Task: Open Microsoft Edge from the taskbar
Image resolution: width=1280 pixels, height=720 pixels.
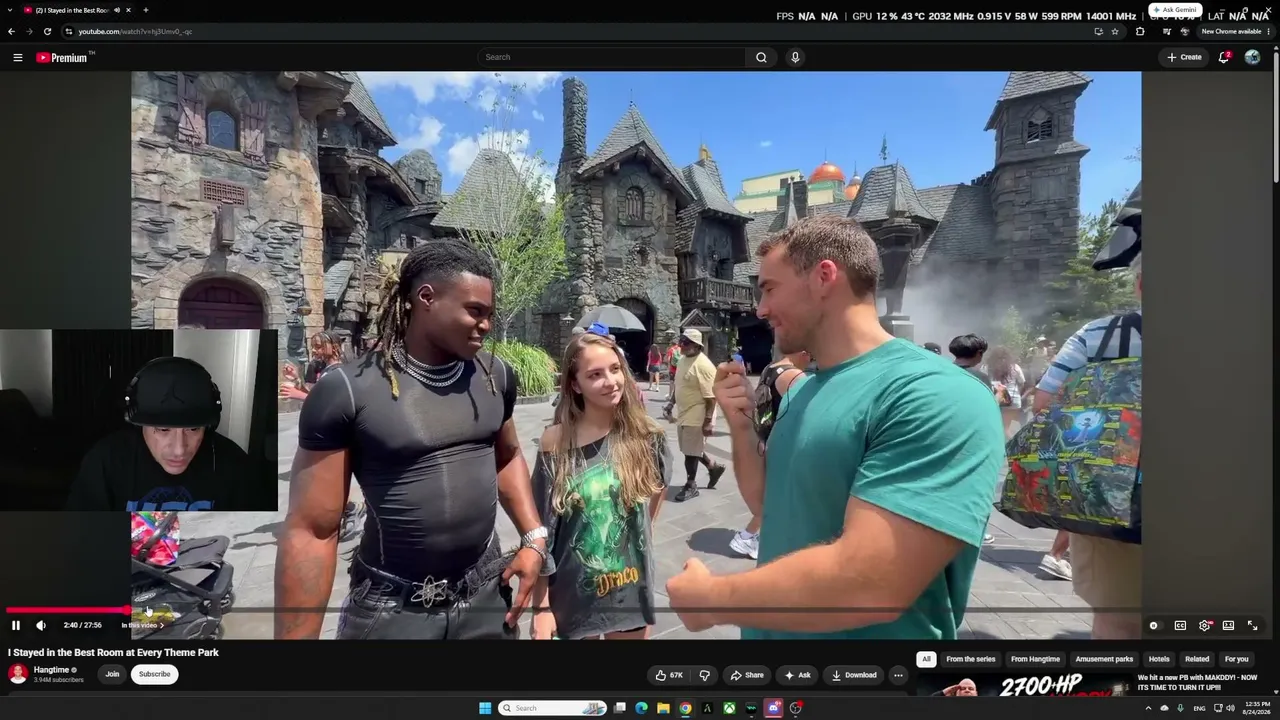Action: [x=641, y=708]
